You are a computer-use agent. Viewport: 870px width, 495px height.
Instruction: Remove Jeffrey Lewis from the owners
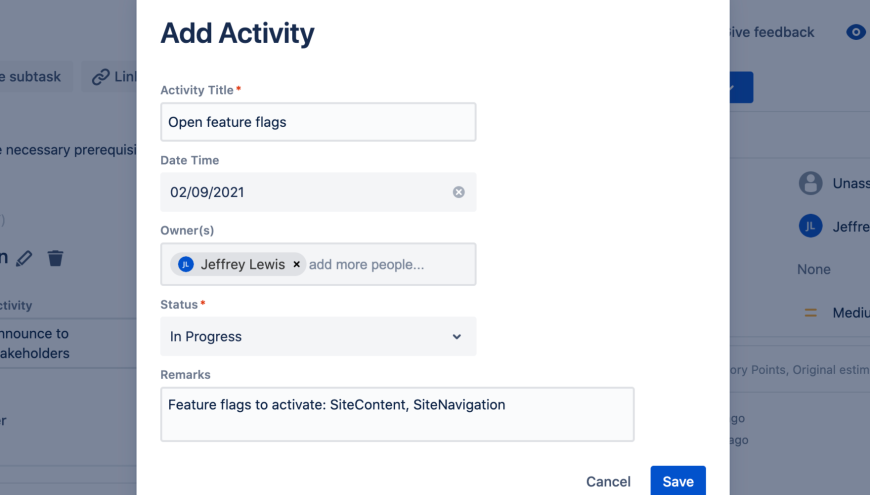[x=297, y=265]
